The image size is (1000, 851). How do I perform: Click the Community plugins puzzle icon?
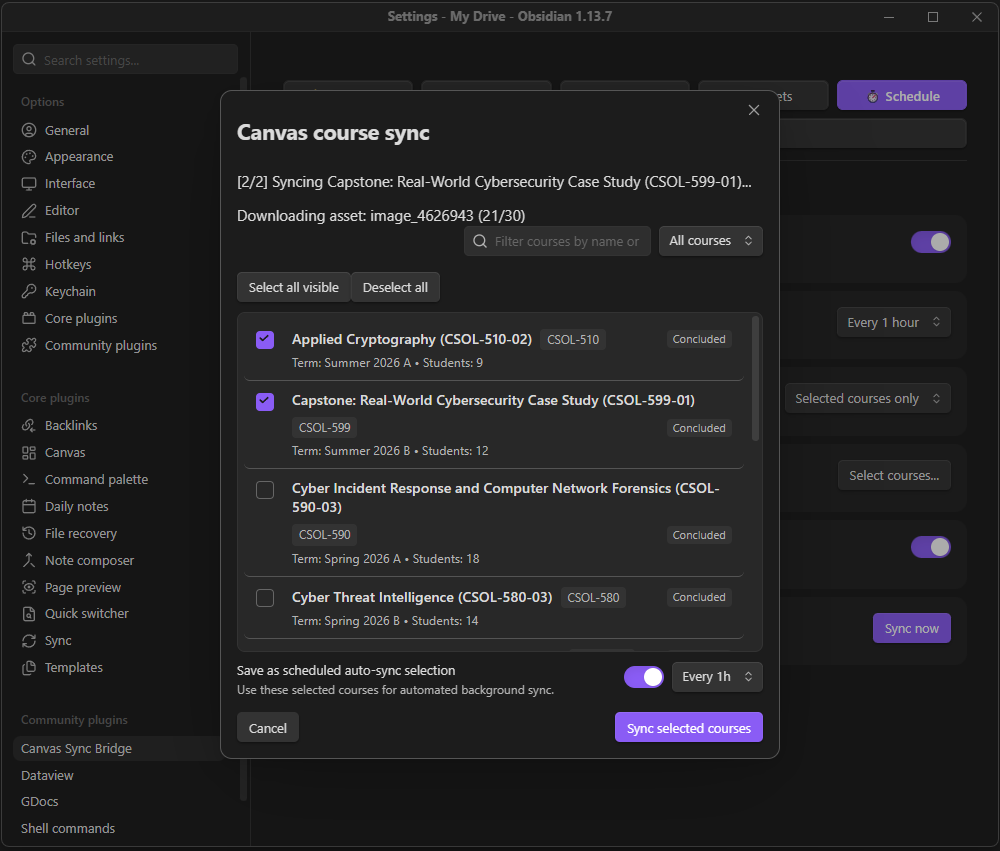tap(29, 345)
